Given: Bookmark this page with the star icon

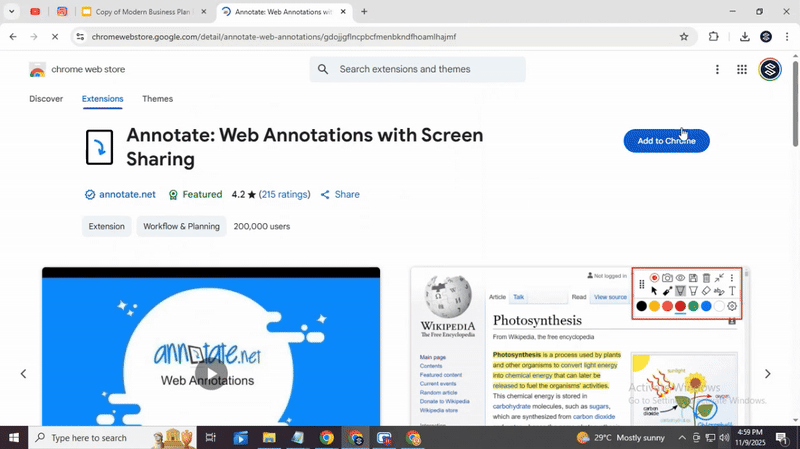Looking at the screenshot, I should point(684,37).
